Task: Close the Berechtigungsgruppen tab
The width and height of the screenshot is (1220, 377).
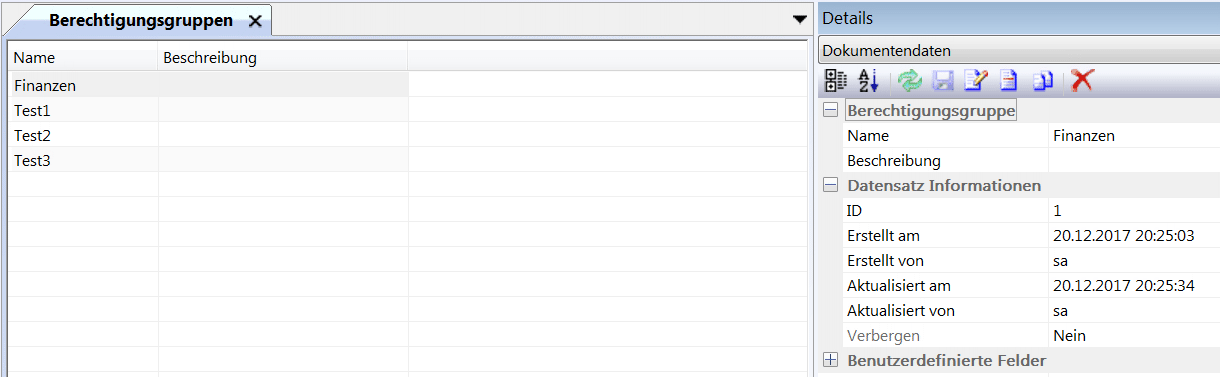Action: pos(255,20)
